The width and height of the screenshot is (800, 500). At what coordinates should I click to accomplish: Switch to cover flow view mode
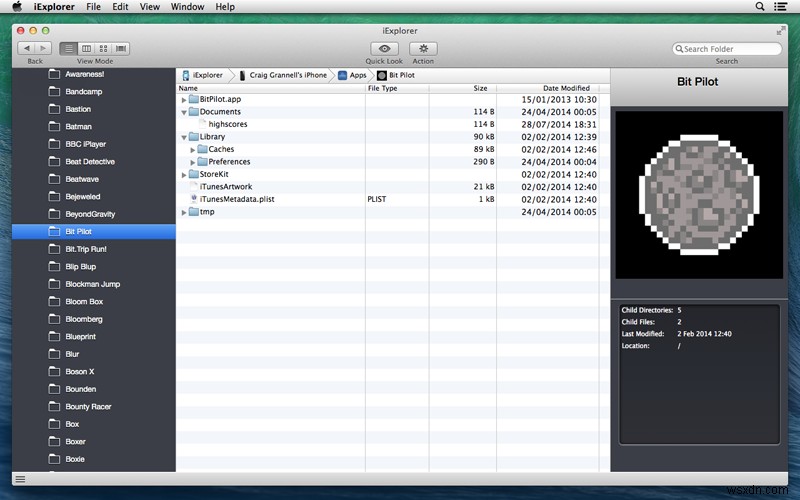[121, 48]
